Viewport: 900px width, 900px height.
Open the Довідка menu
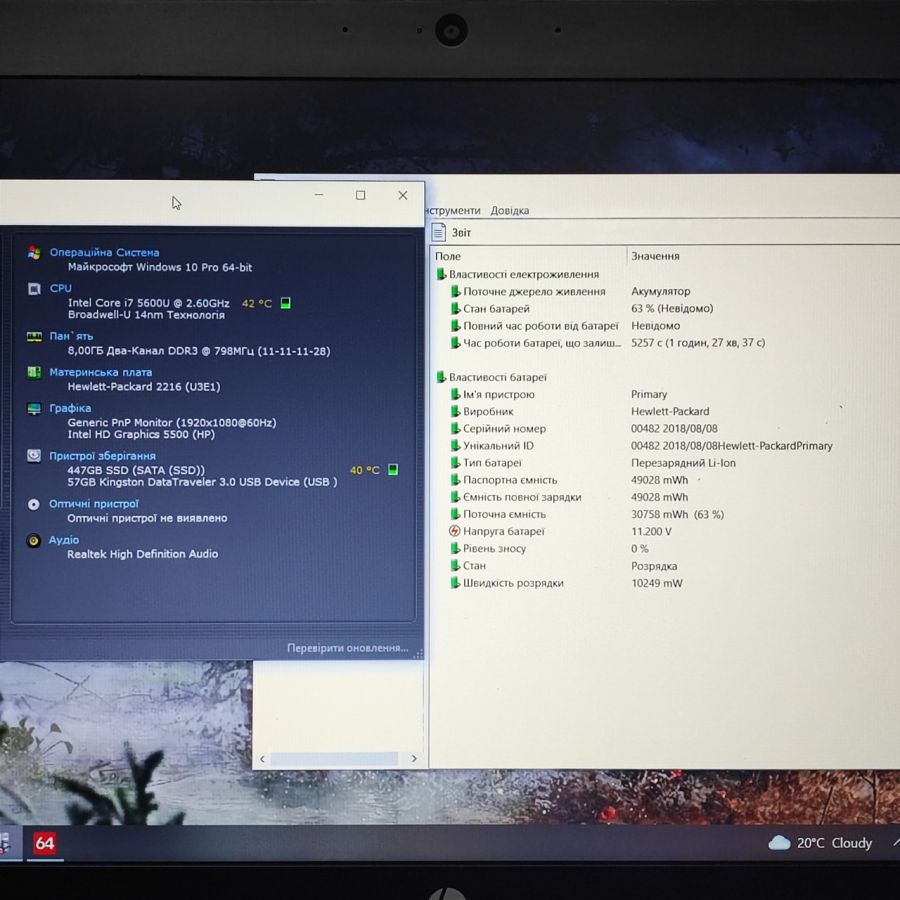click(x=510, y=211)
